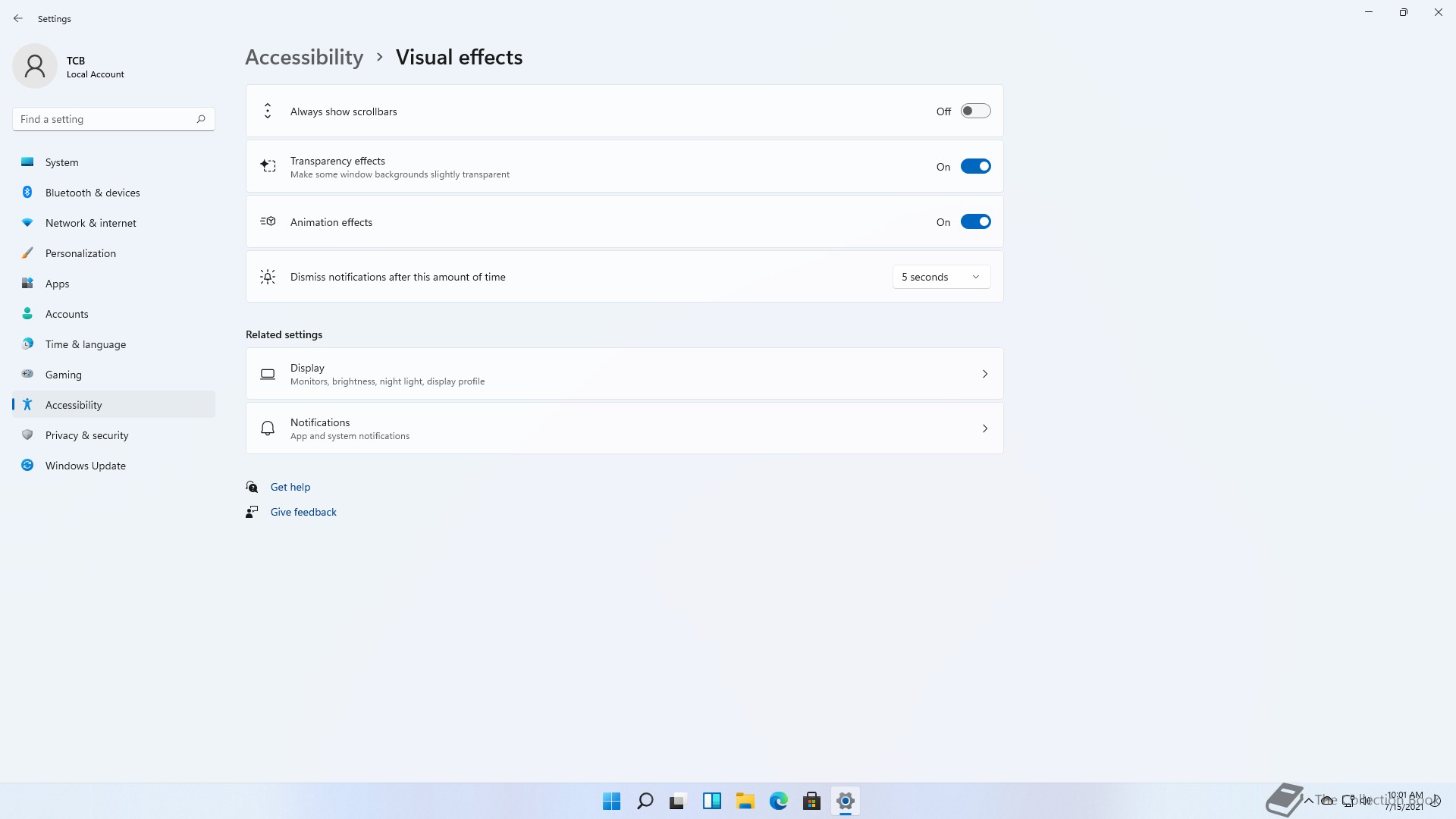
Task: Open Microsoft Edge from the taskbar
Action: [x=778, y=801]
